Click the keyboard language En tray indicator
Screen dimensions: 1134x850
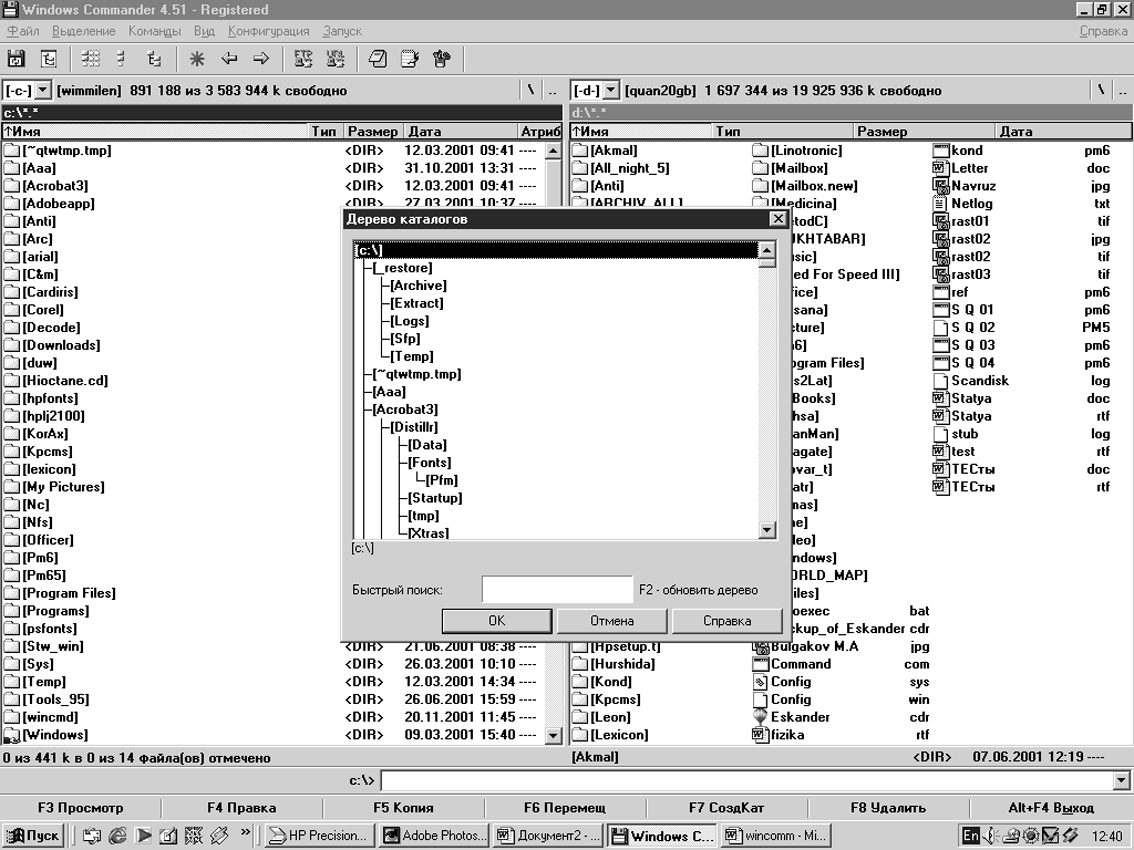pos(971,836)
